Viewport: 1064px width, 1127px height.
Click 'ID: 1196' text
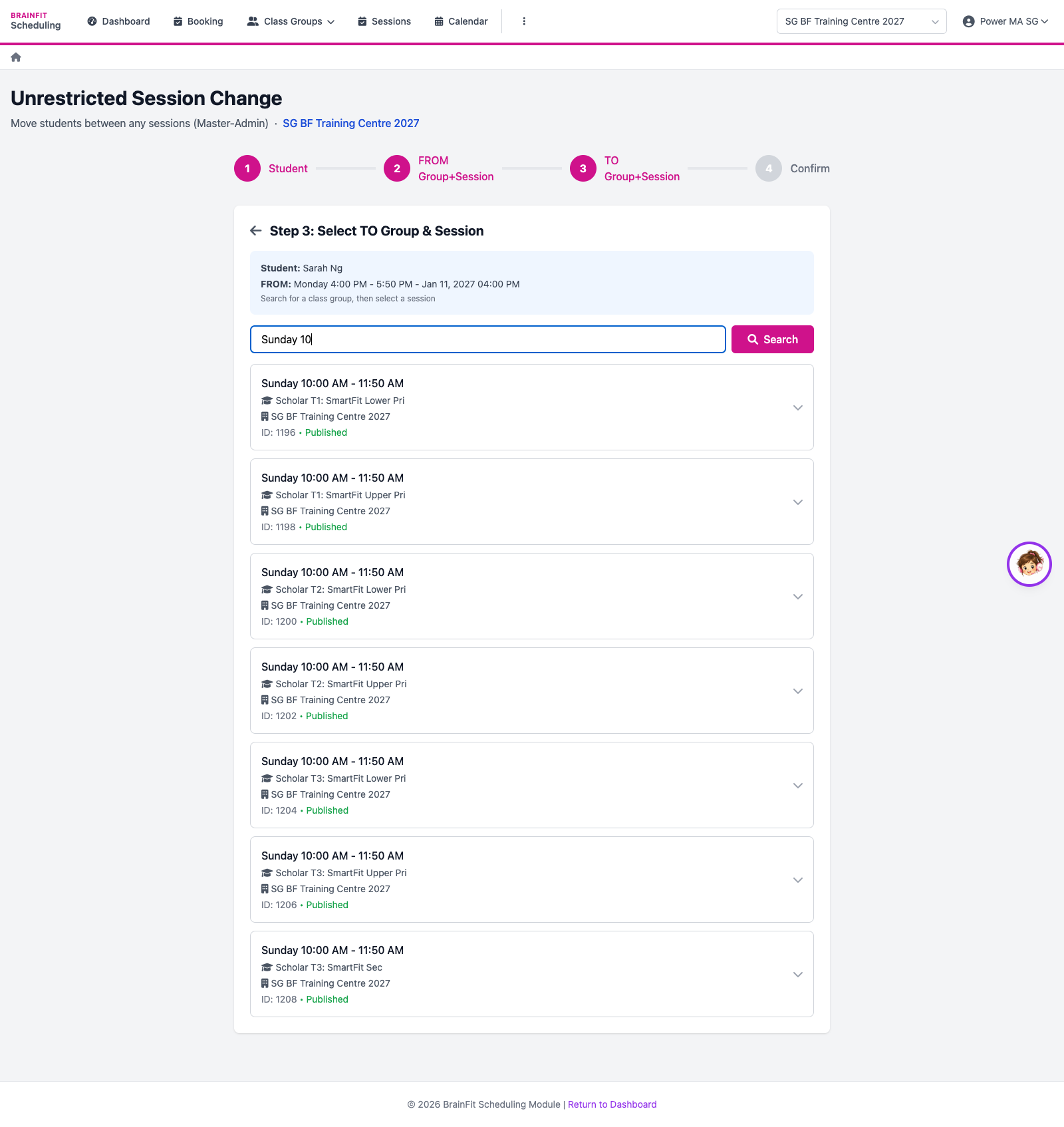pyautogui.click(x=278, y=432)
